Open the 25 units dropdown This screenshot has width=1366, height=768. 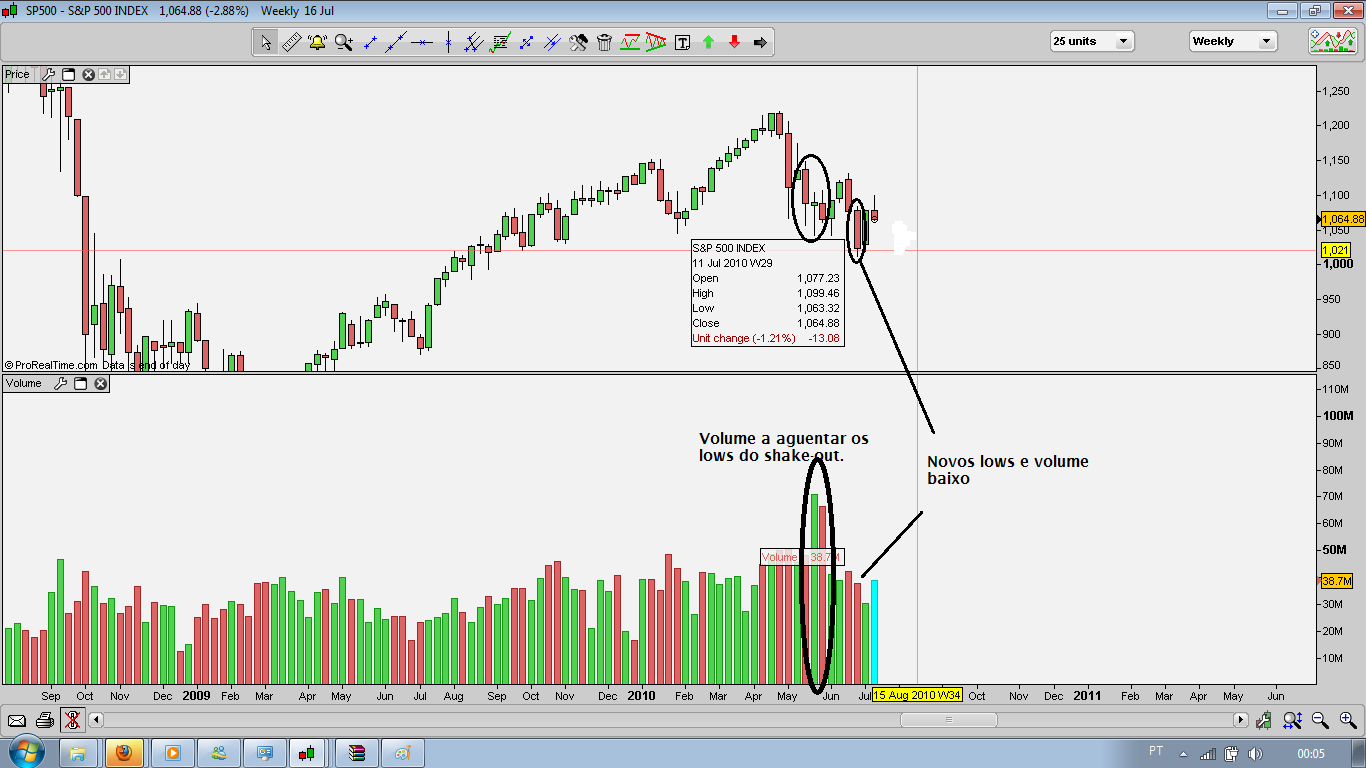pos(1091,41)
